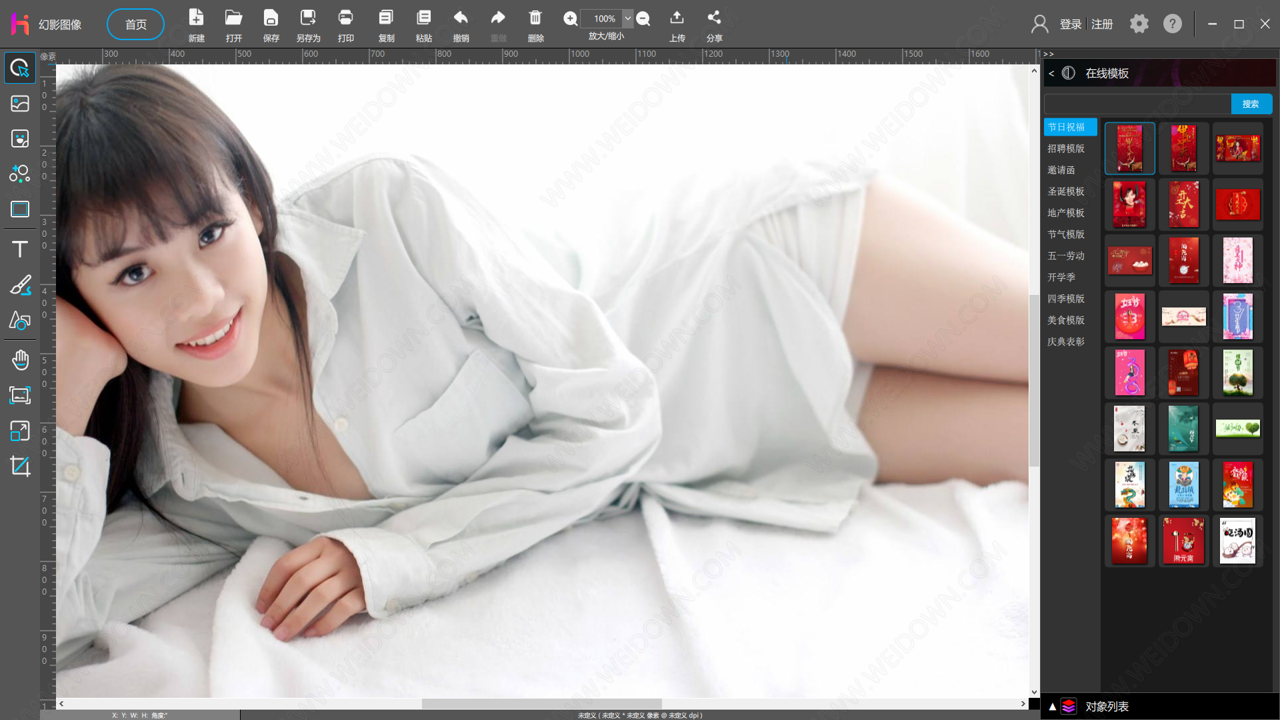Click the contrast icon beside 在线模板
Image resolution: width=1280 pixels, height=720 pixels.
pyautogui.click(x=1069, y=73)
